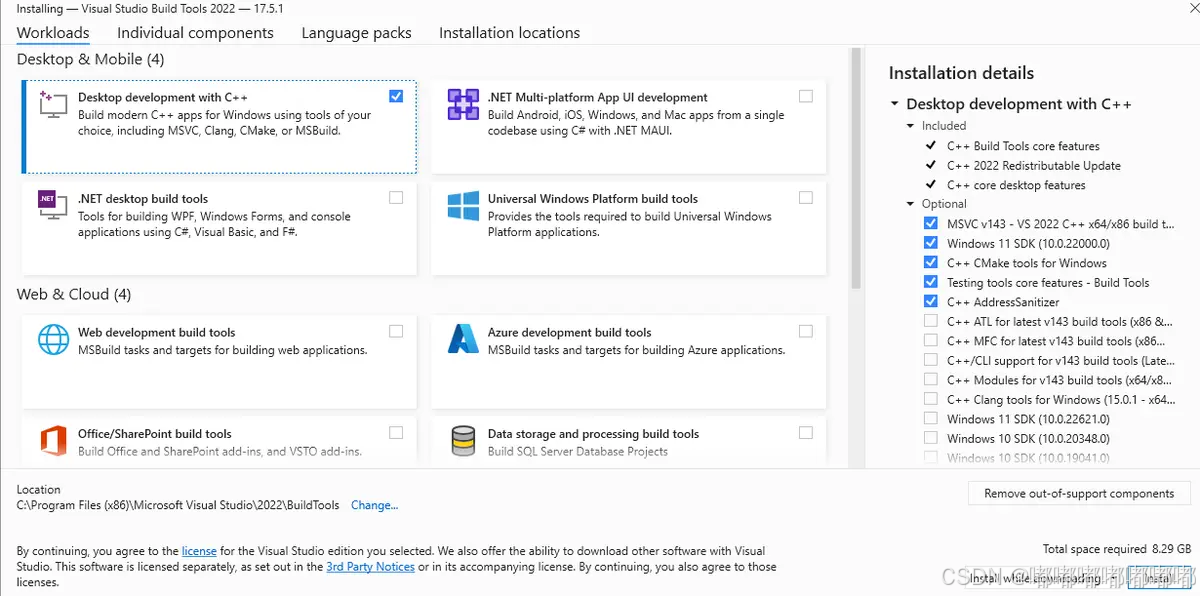Check the Web development build tools workload

pyautogui.click(x=396, y=331)
